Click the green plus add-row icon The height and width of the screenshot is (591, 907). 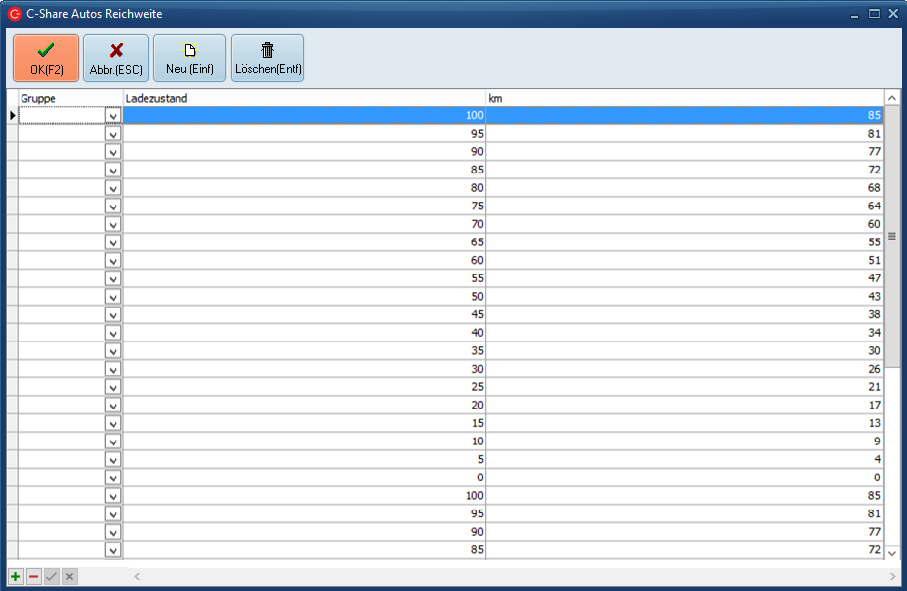16,577
